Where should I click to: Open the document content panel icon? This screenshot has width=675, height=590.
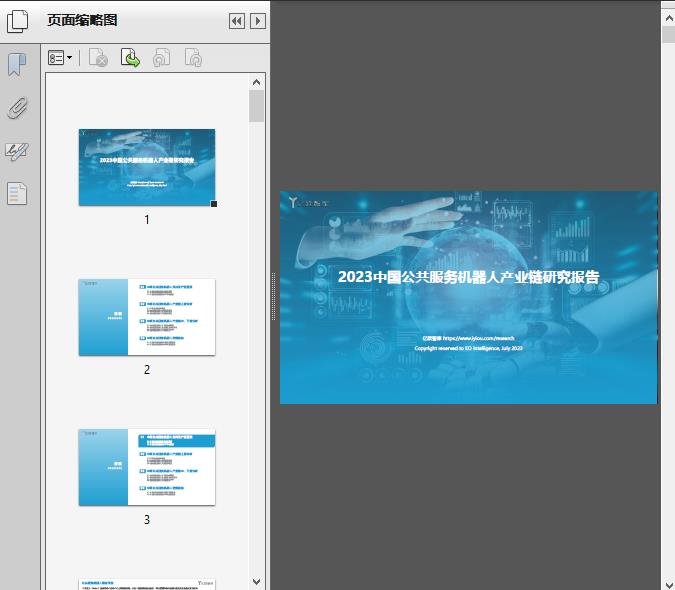17,194
